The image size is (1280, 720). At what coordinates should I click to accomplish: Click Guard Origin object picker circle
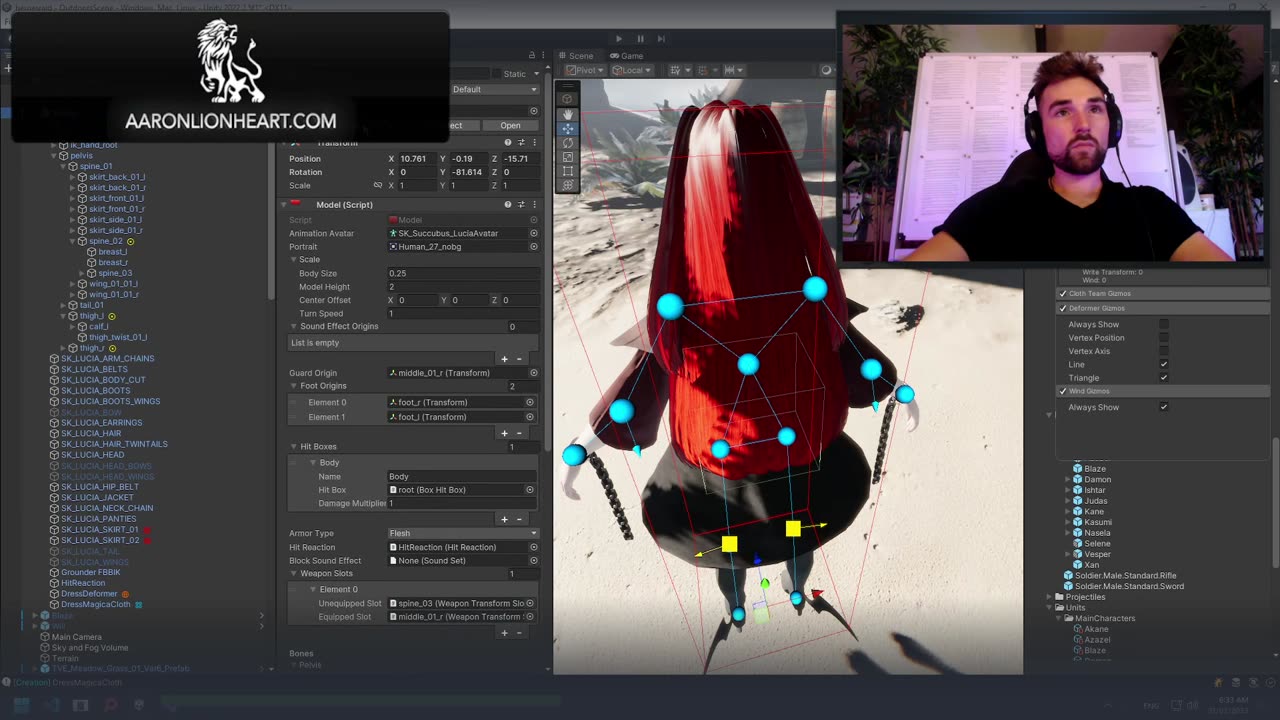534,373
